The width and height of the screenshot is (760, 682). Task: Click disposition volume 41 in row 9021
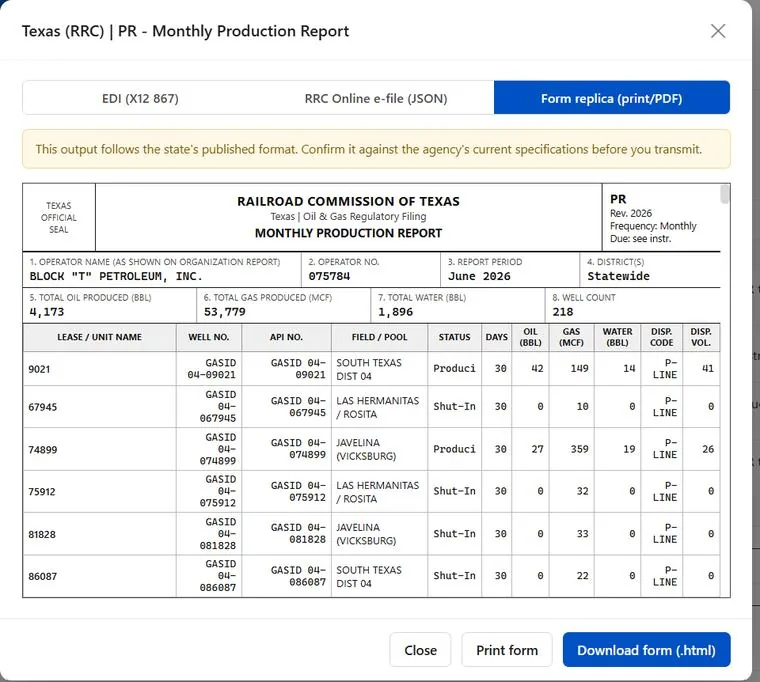pos(708,369)
